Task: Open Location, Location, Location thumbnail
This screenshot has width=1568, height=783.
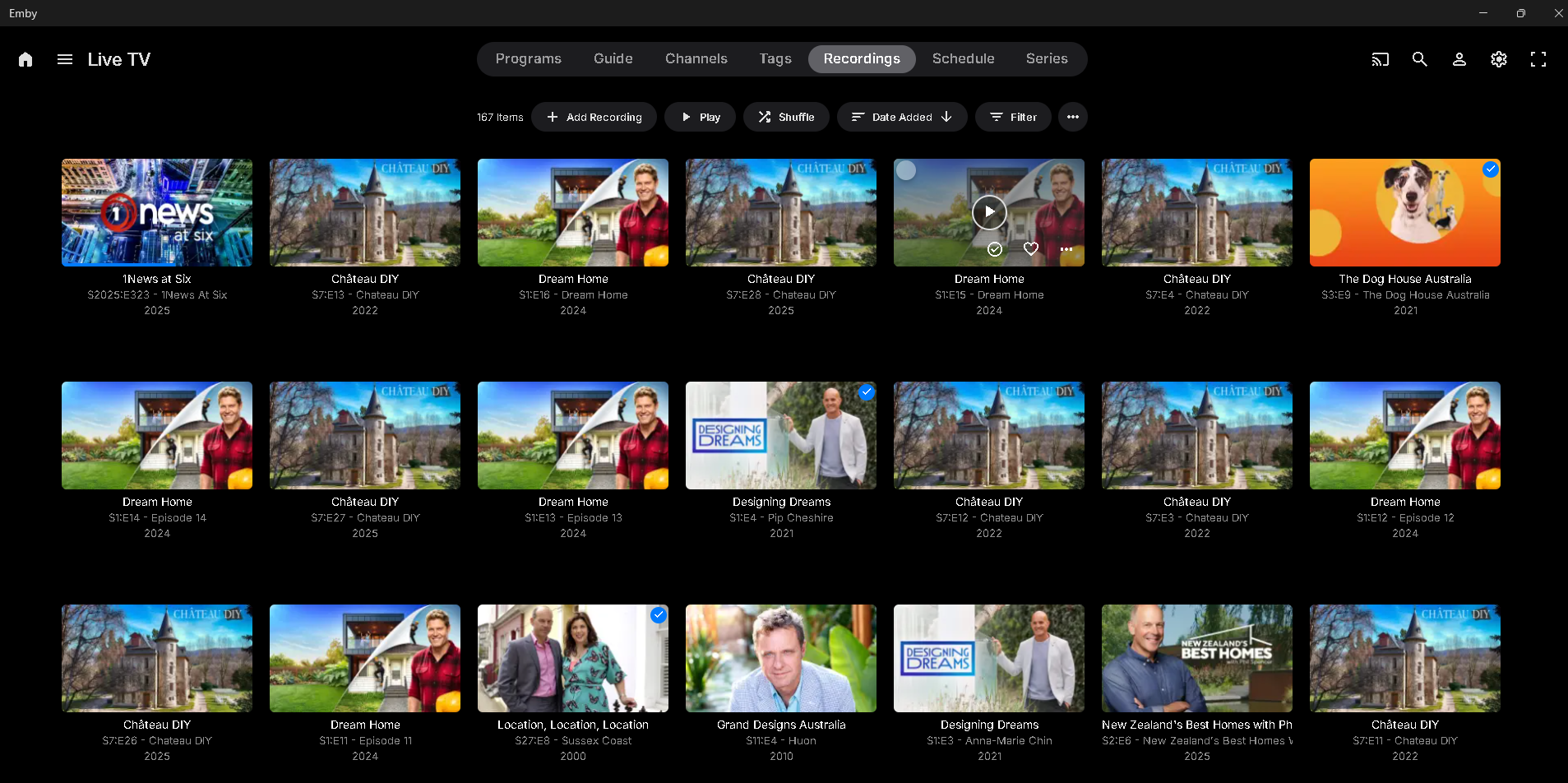Action: [573, 658]
